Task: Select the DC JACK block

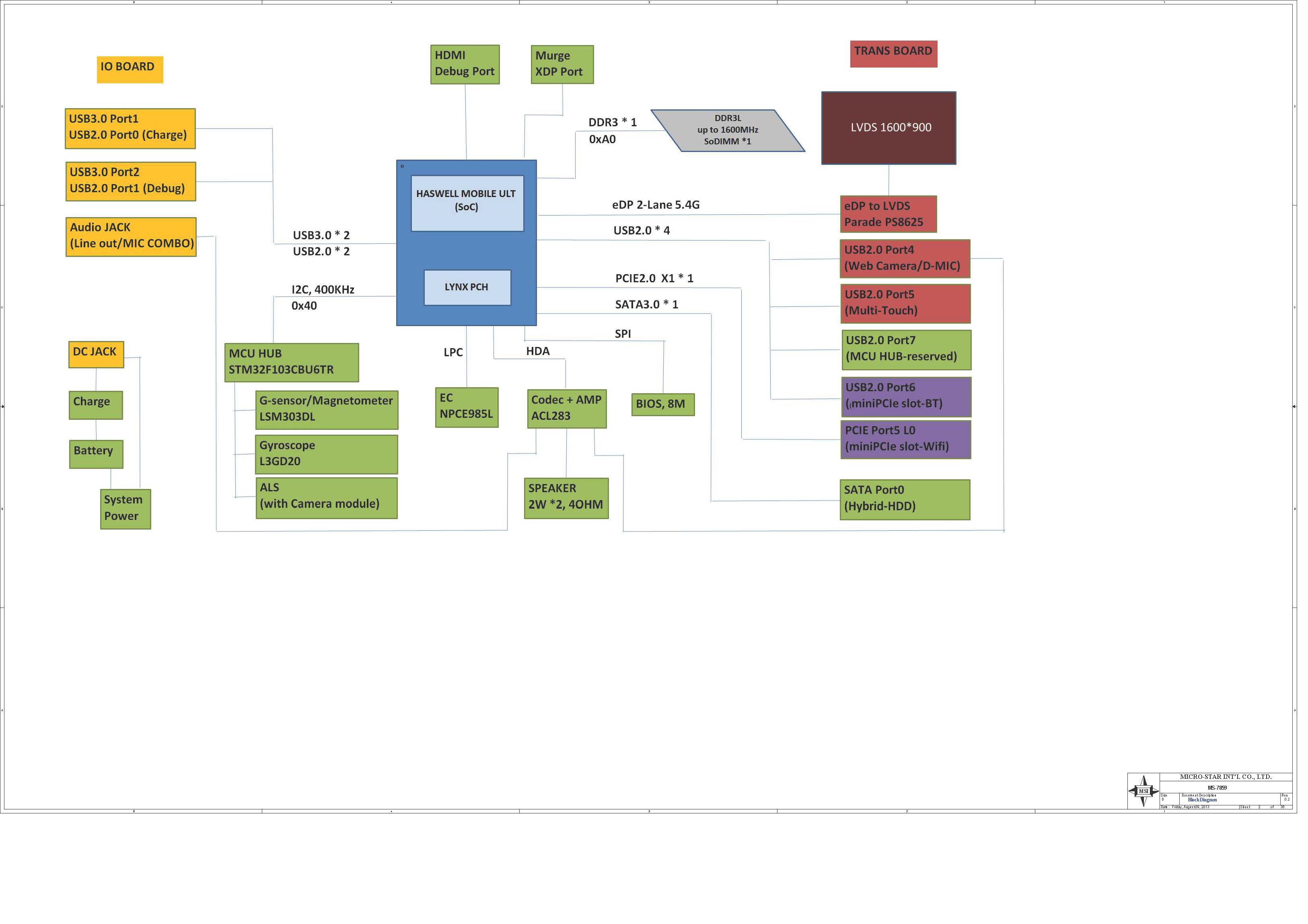Action: (x=96, y=354)
